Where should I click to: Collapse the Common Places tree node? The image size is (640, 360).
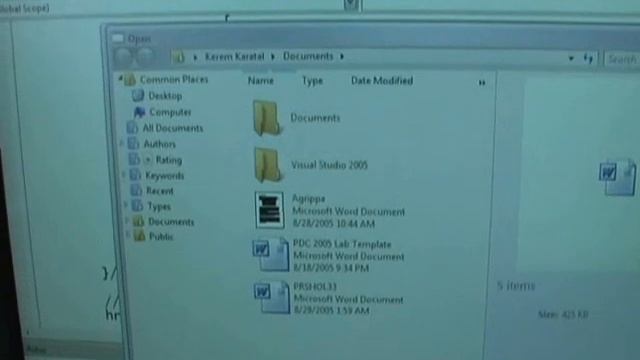pyautogui.click(x=120, y=78)
